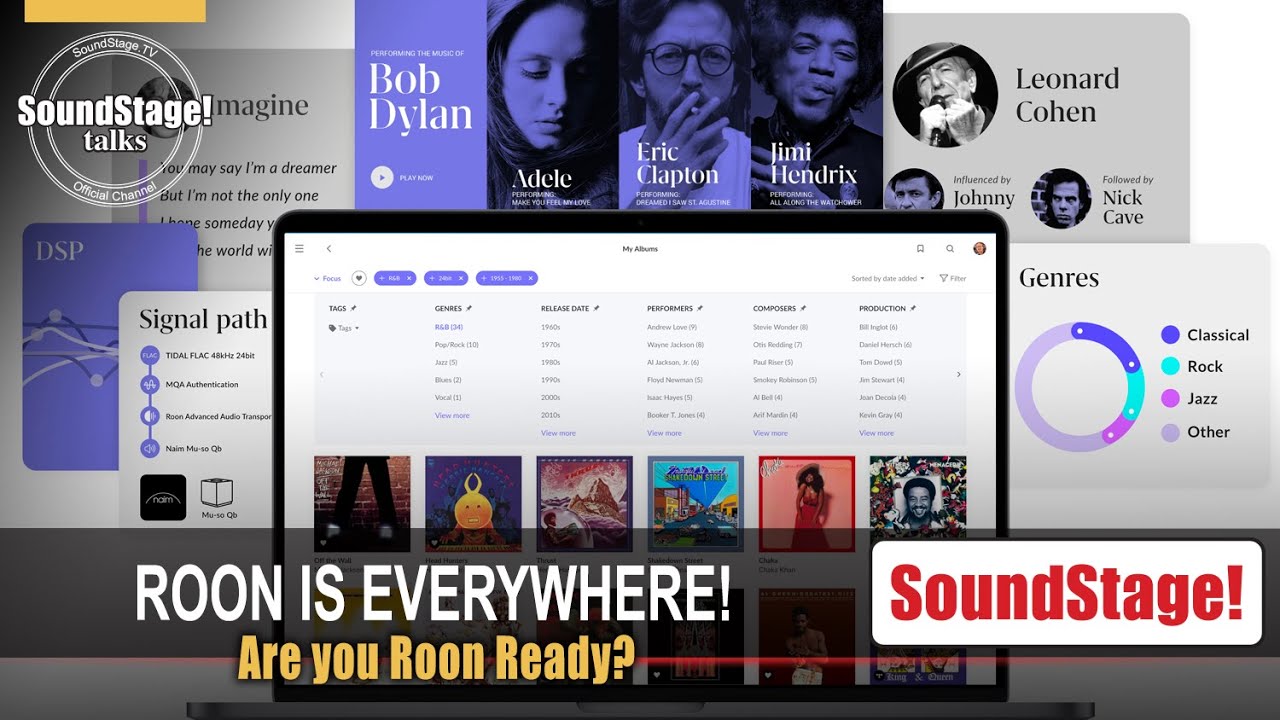Collapse the Focus panel chevron
The image size is (1280, 720).
pyautogui.click(x=316, y=279)
